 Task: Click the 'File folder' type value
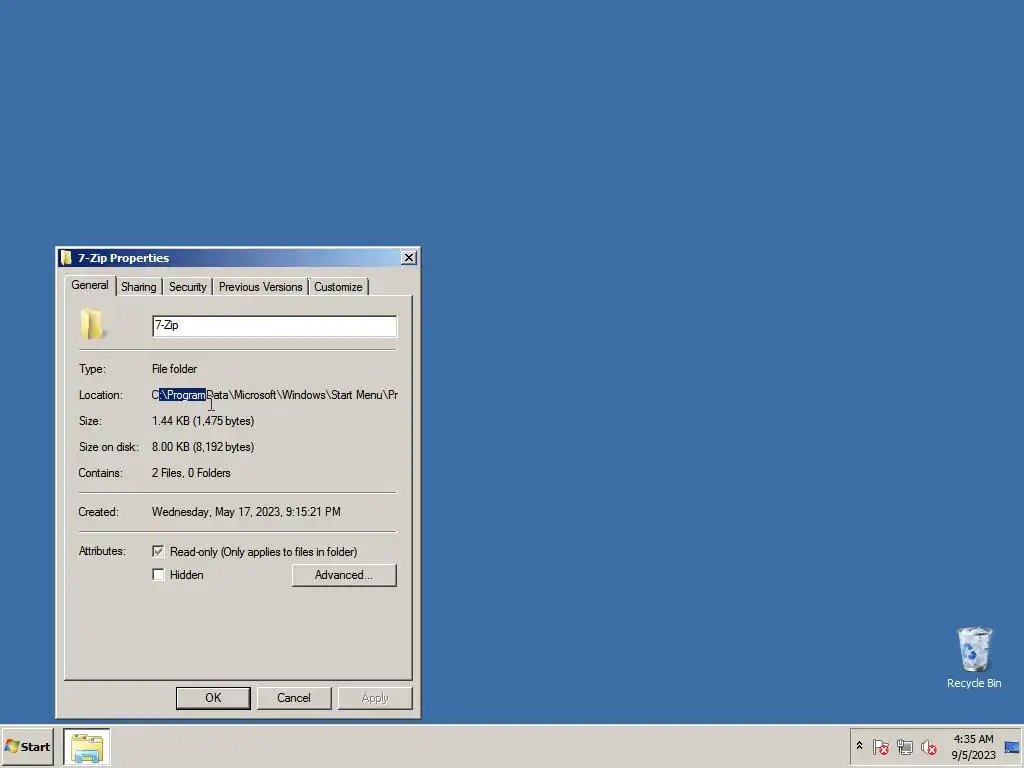click(x=174, y=369)
